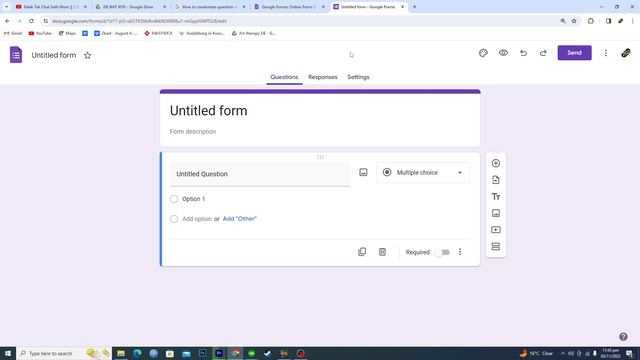This screenshot has width=640, height=360.
Task: Click the Untitled Question title field
Action: click(x=260, y=174)
